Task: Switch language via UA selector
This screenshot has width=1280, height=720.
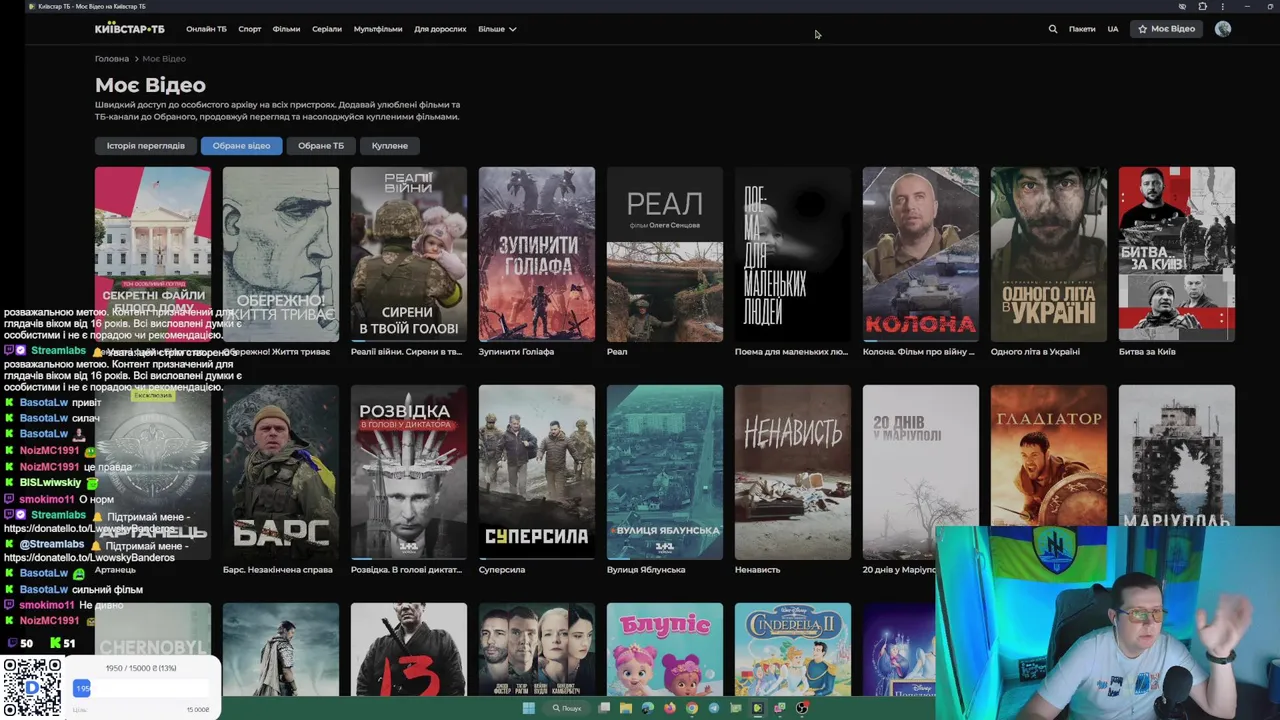Action: [1113, 29]
